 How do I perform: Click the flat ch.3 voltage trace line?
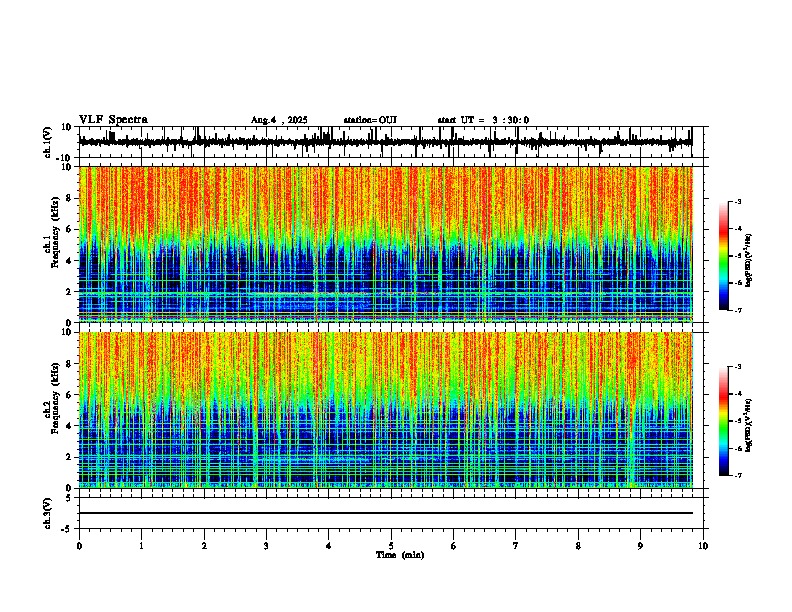pyautogui.click(x=385, y=513)
